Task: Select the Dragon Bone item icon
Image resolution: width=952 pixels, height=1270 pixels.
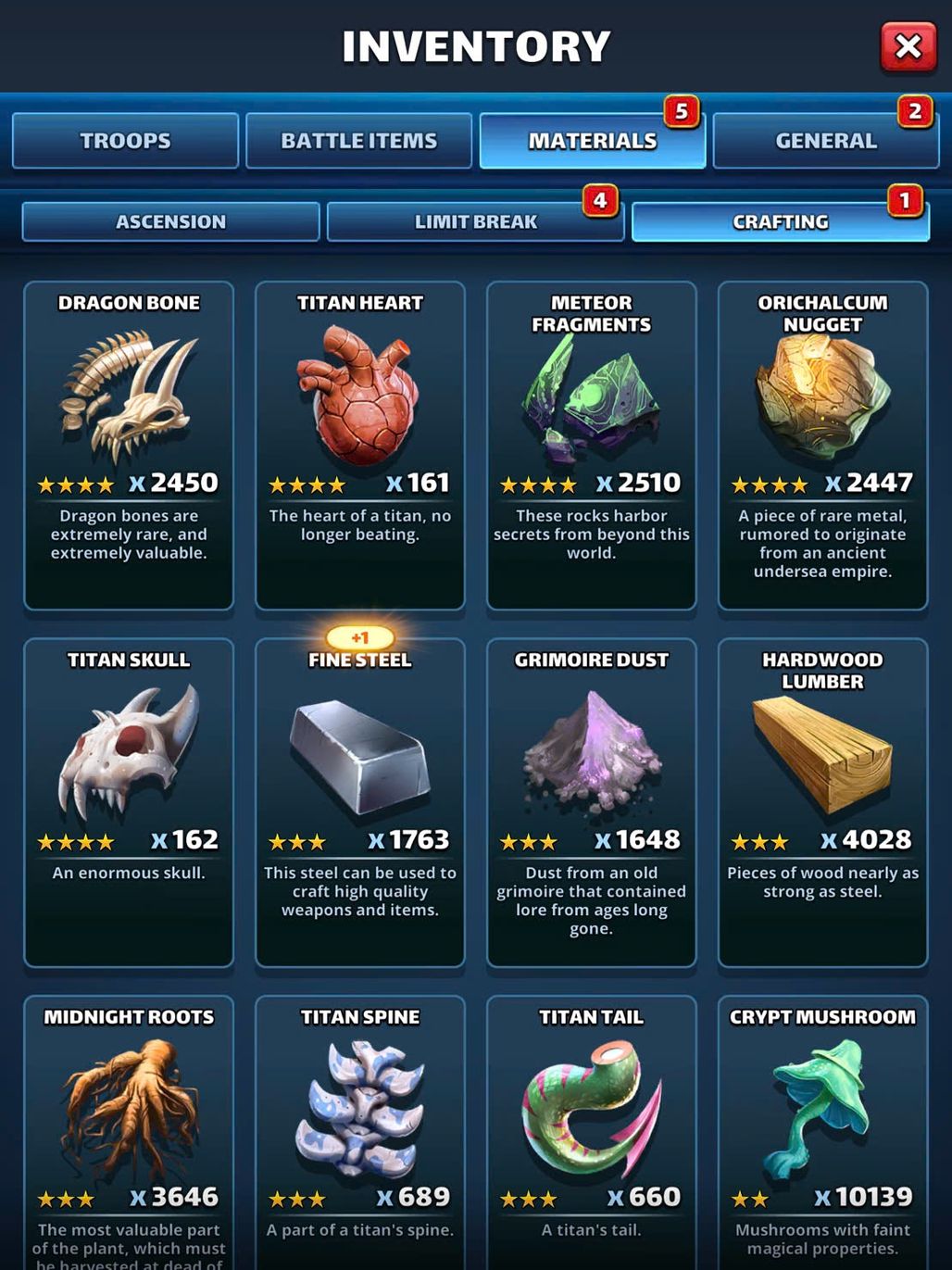Action: coord(129,398)
